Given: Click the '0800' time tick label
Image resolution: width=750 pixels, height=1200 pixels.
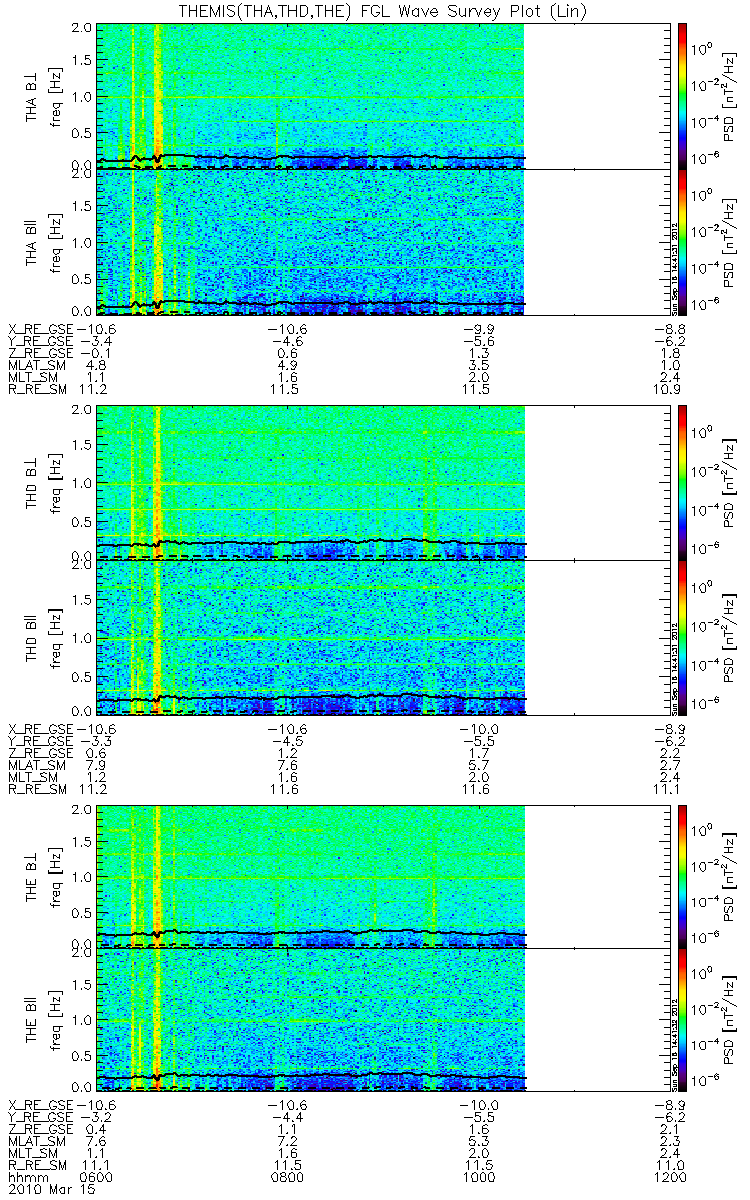Looking at the screenshot, I should pos(288,1177).
